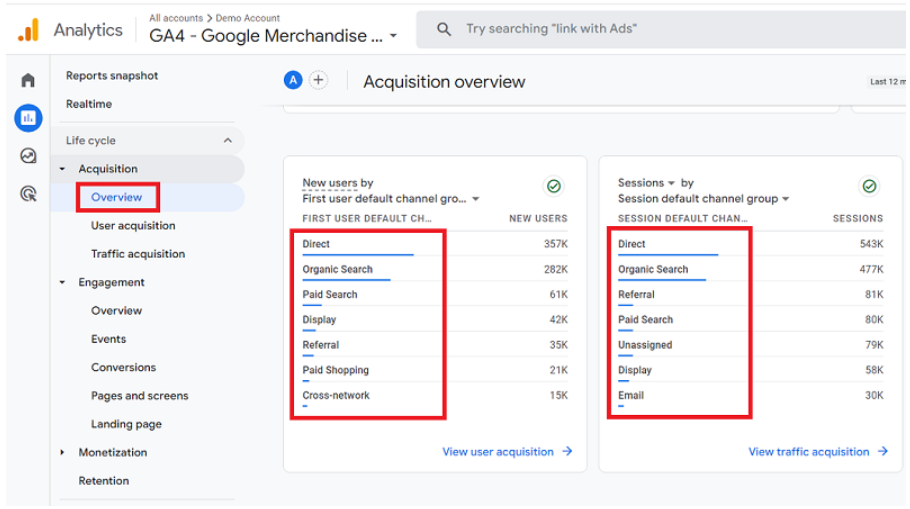
Task: Click the Acquisition section label
Action: tap(108, 169)
